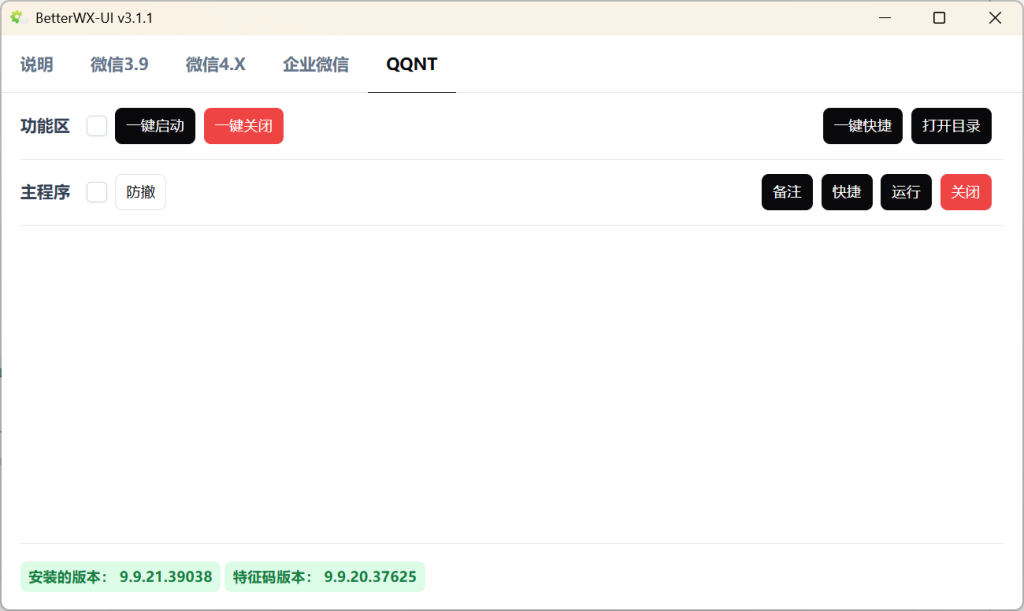Viewport: 1024px width, 611px height.
Task: Toggle the checkbox next to 主程序
Action: pyautogui.click(x=96, y=192)
